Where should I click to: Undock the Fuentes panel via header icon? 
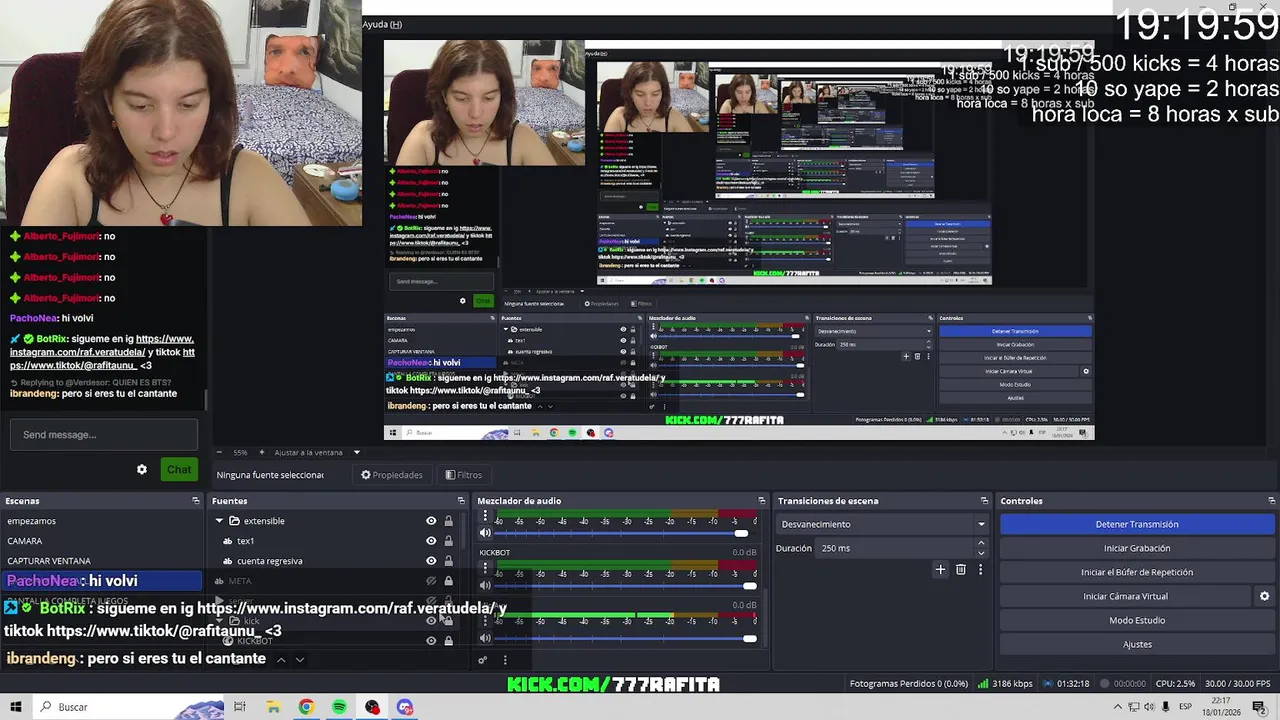tap(461, 501)
